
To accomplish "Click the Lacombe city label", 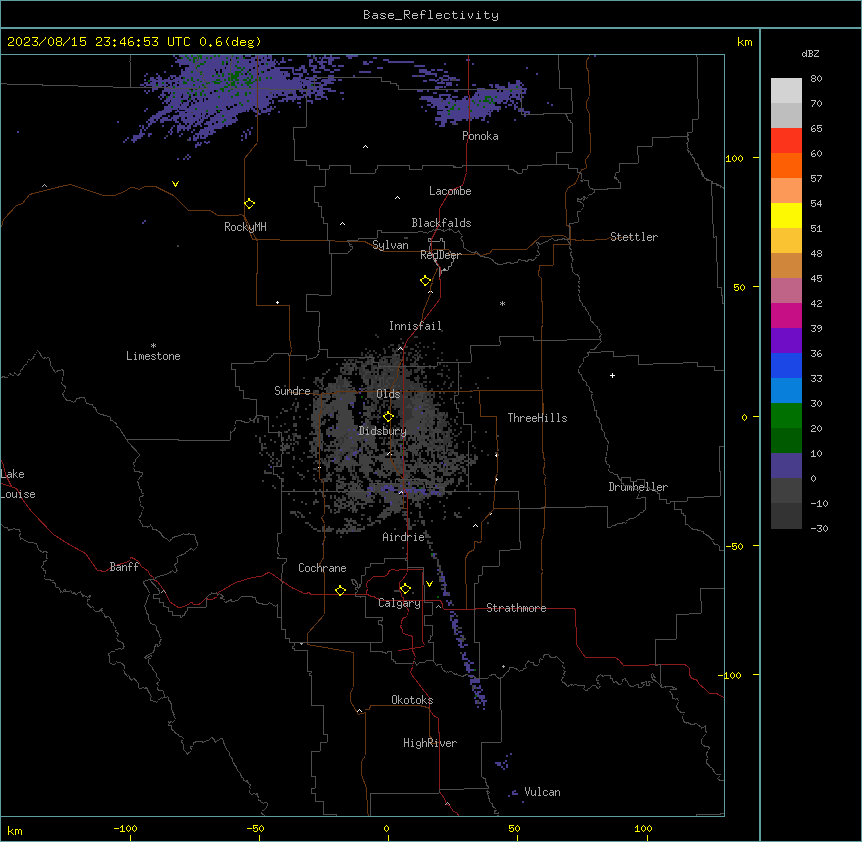I will pyautogui.click(x=450, y=191).
